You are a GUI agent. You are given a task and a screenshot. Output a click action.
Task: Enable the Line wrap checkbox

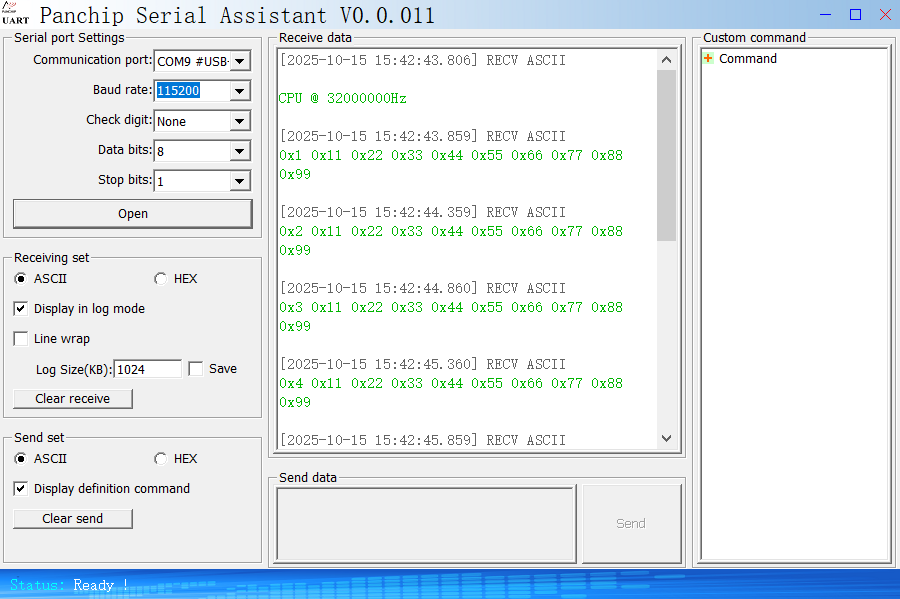[21, 339]
